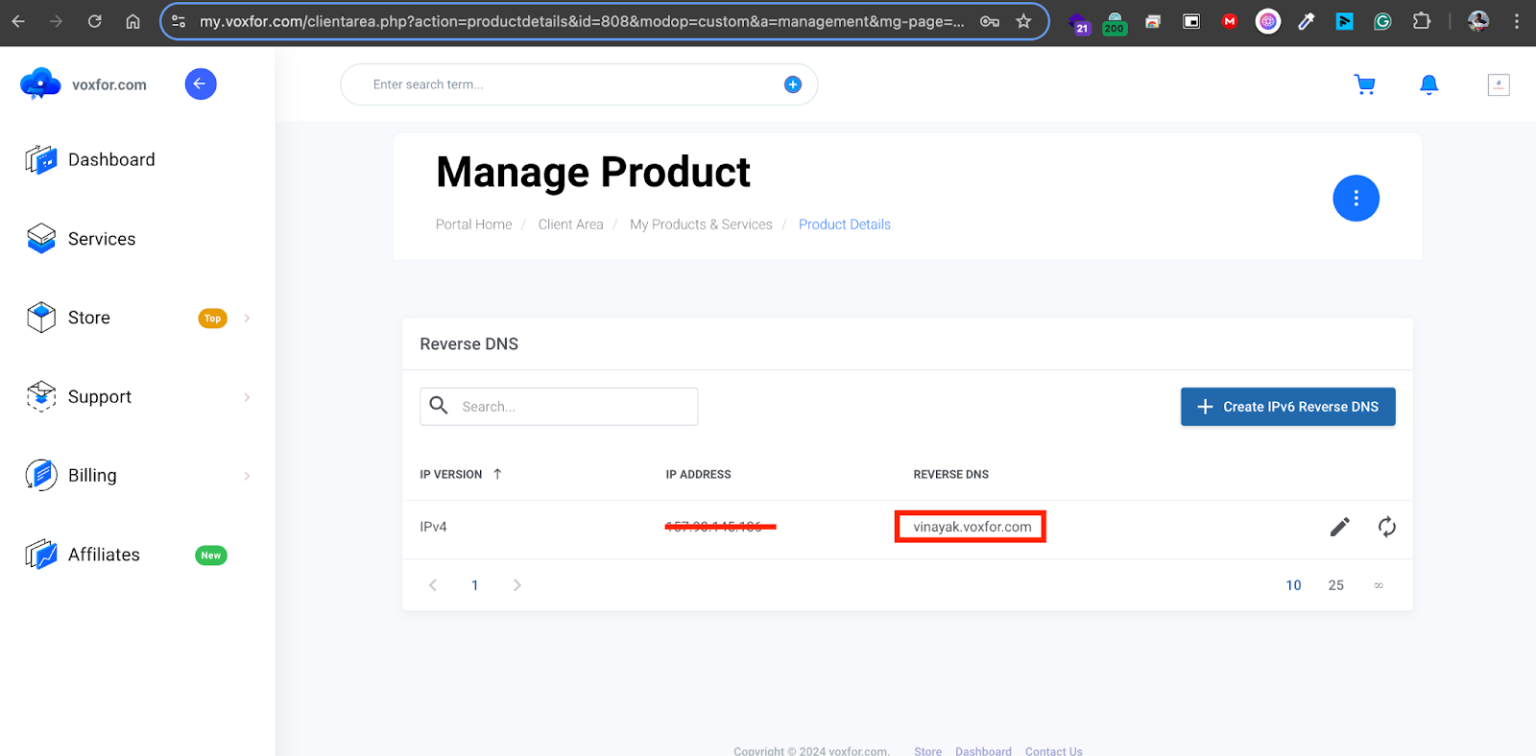Open the My Products & Services breadcrumb link
Viewport: 1536px width, 756px height.
click(700, 224)
